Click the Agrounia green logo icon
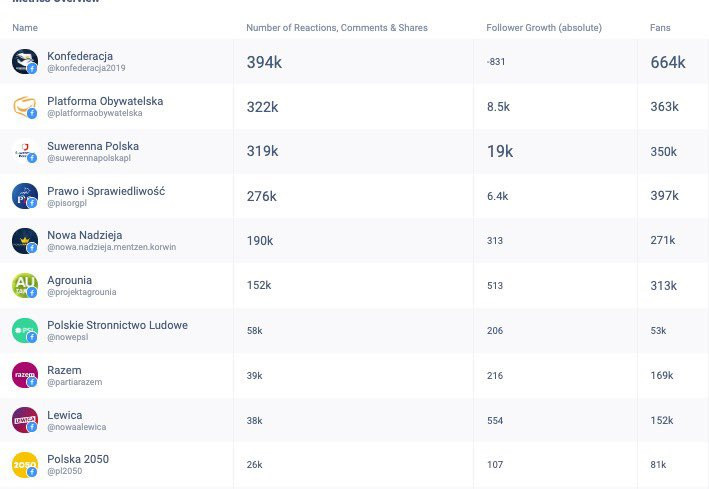709x489 pixels. pos(24,286)
